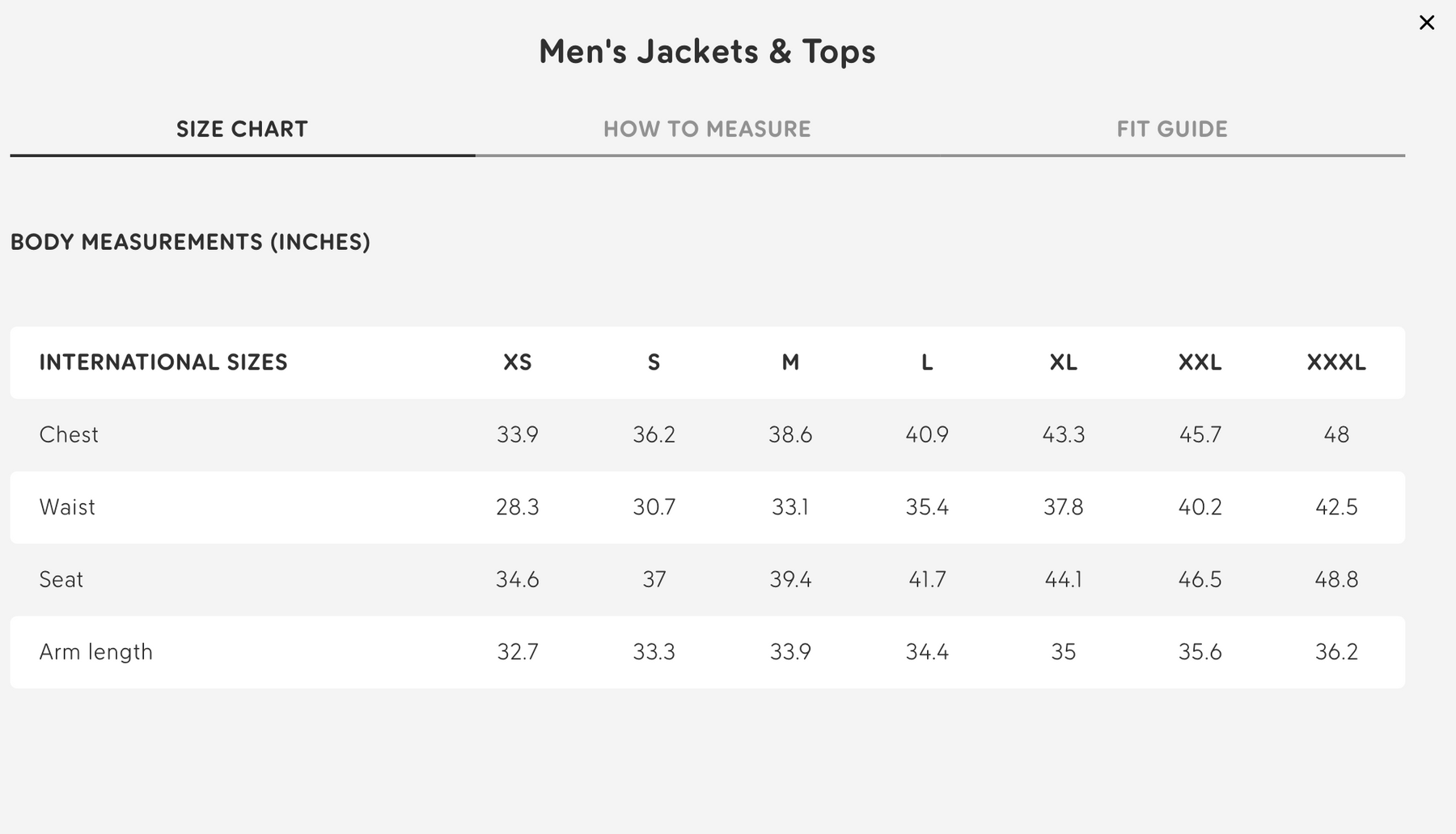Viewport: 1456px width, 834px height.
Task: Click the XL size column header
Action: coord(1063,362)
